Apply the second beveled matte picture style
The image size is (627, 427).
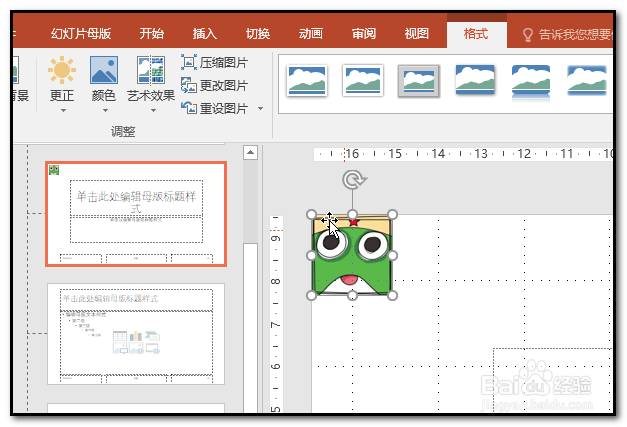tap(363, 81)
